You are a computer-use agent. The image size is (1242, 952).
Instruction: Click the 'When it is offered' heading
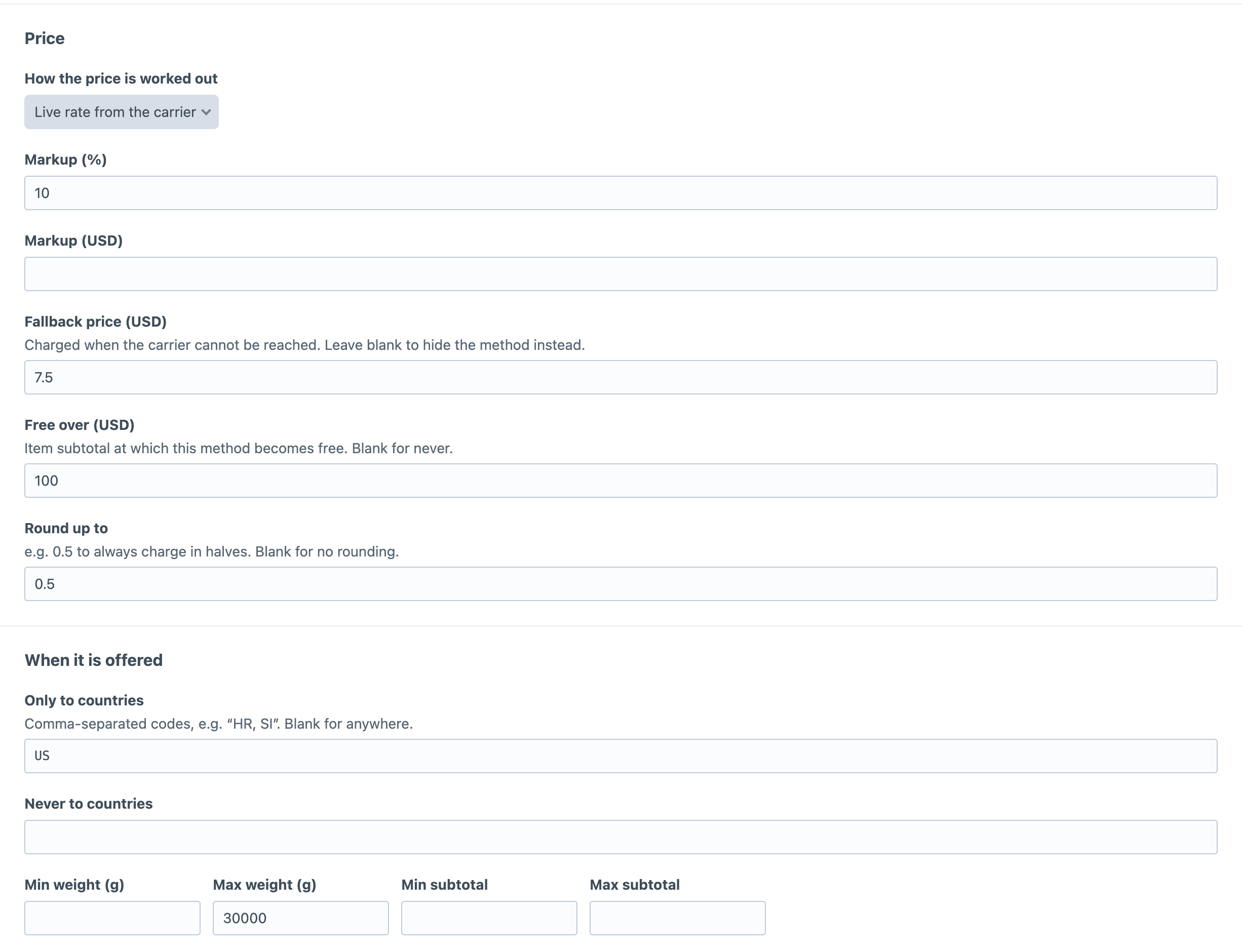(94, 660)
